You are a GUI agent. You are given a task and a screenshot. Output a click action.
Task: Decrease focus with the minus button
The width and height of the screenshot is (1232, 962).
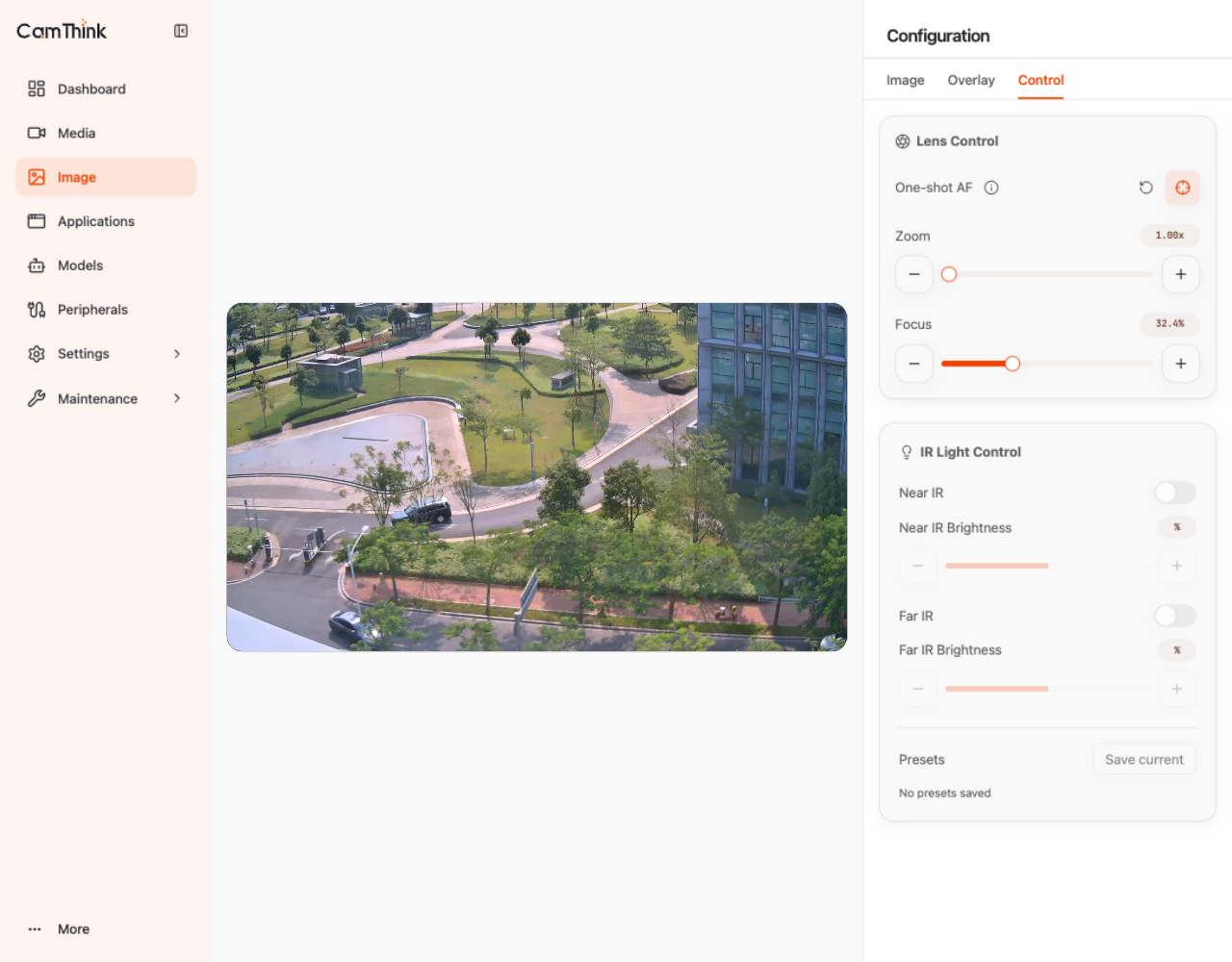click(x=914, y=364)
